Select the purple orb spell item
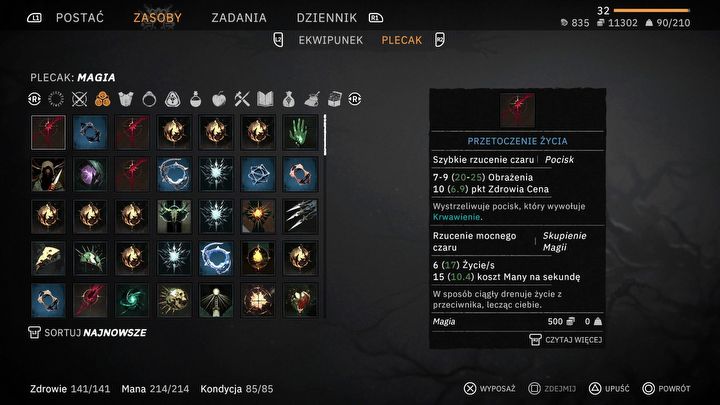Screen dimensions: 720x405 (90, 174)
